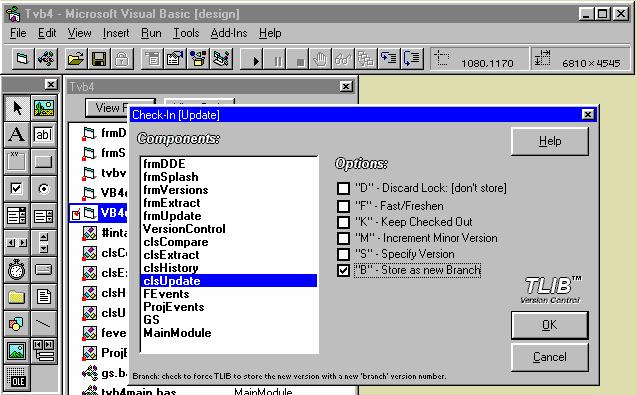
Task: Click the Help button in Check-In dialog
Action: point(550,141)
